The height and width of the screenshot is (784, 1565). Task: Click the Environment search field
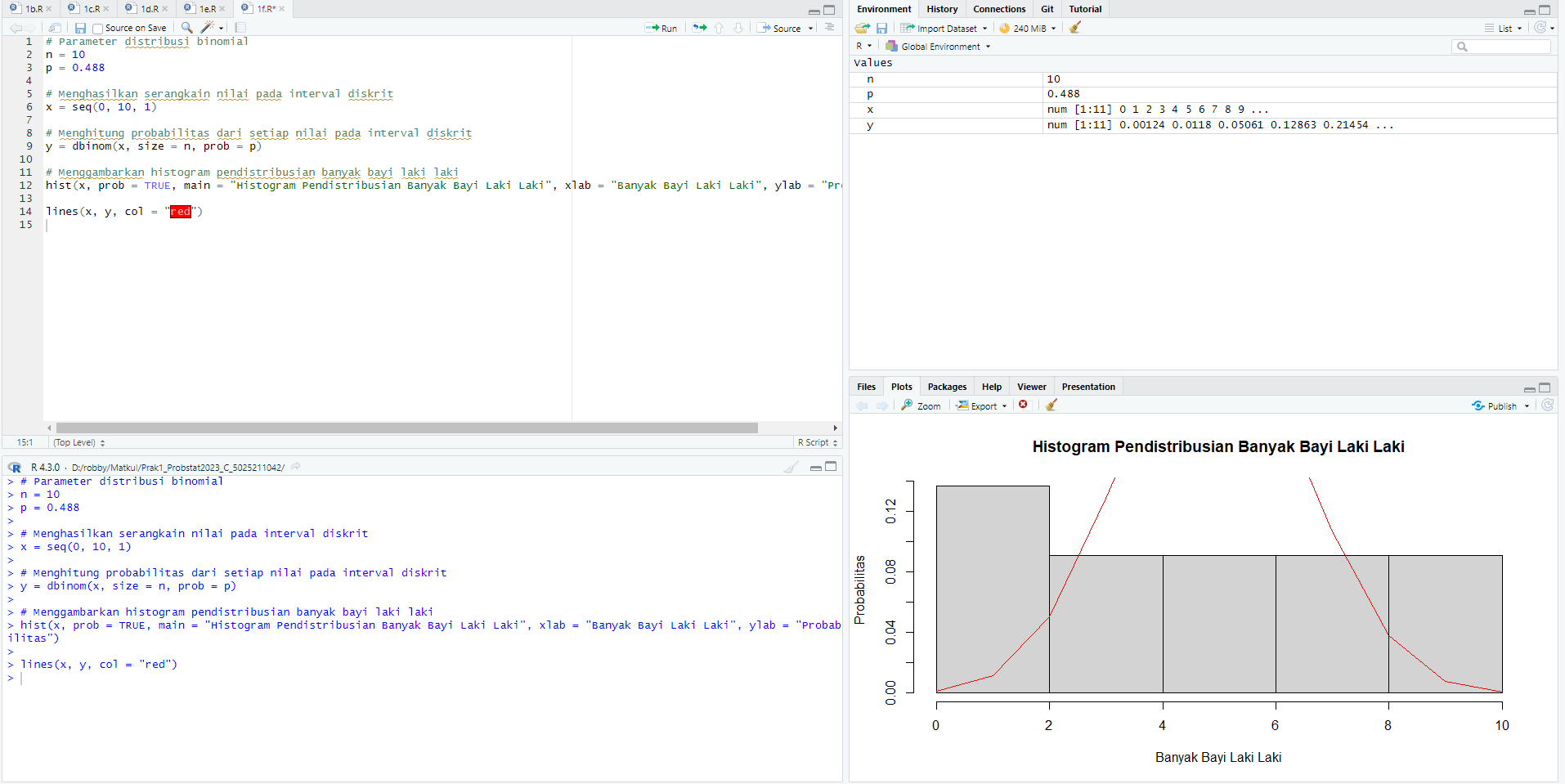1501,47
